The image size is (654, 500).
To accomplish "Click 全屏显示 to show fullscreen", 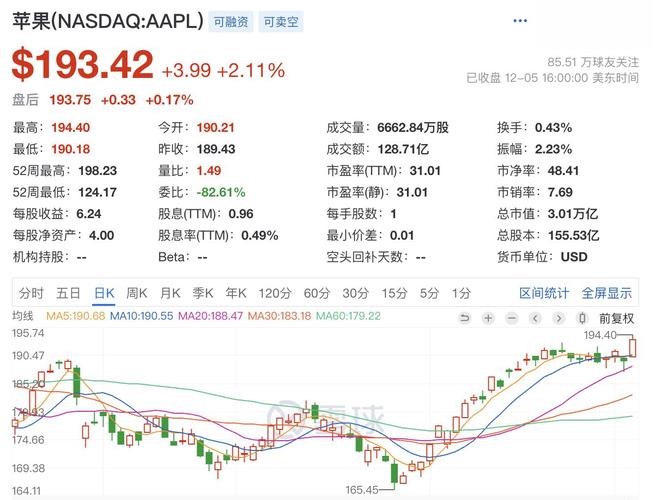I will click(x=606, y=293).
